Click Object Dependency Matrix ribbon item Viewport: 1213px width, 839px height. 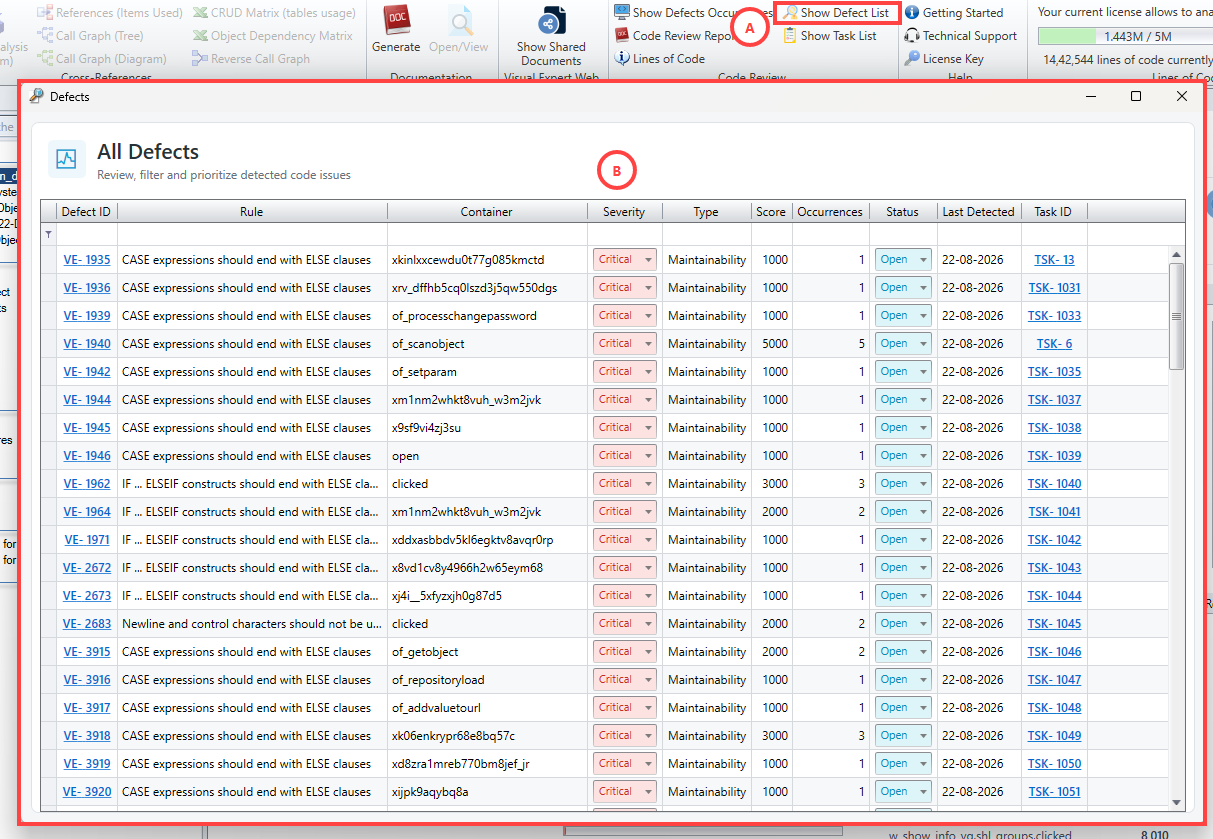[273, 36]
